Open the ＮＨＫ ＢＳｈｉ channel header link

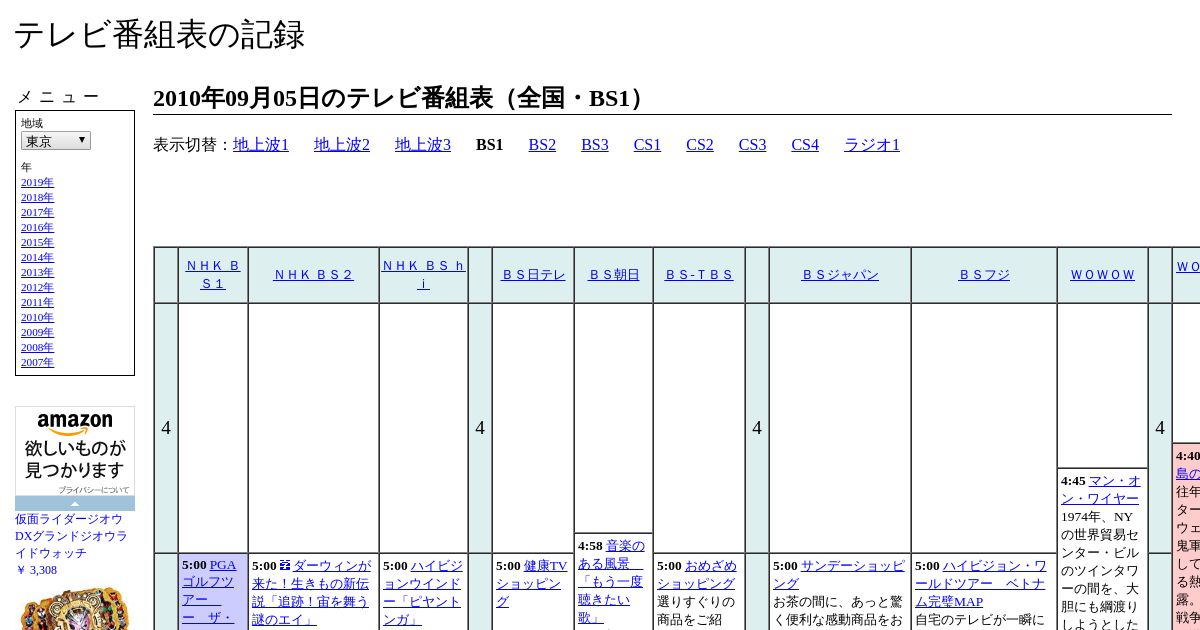click(x=423, y=275)
